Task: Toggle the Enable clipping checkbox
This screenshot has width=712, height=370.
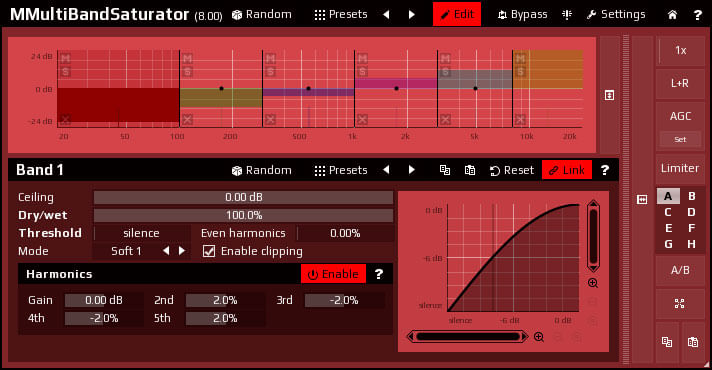Action: pos(209,251)
